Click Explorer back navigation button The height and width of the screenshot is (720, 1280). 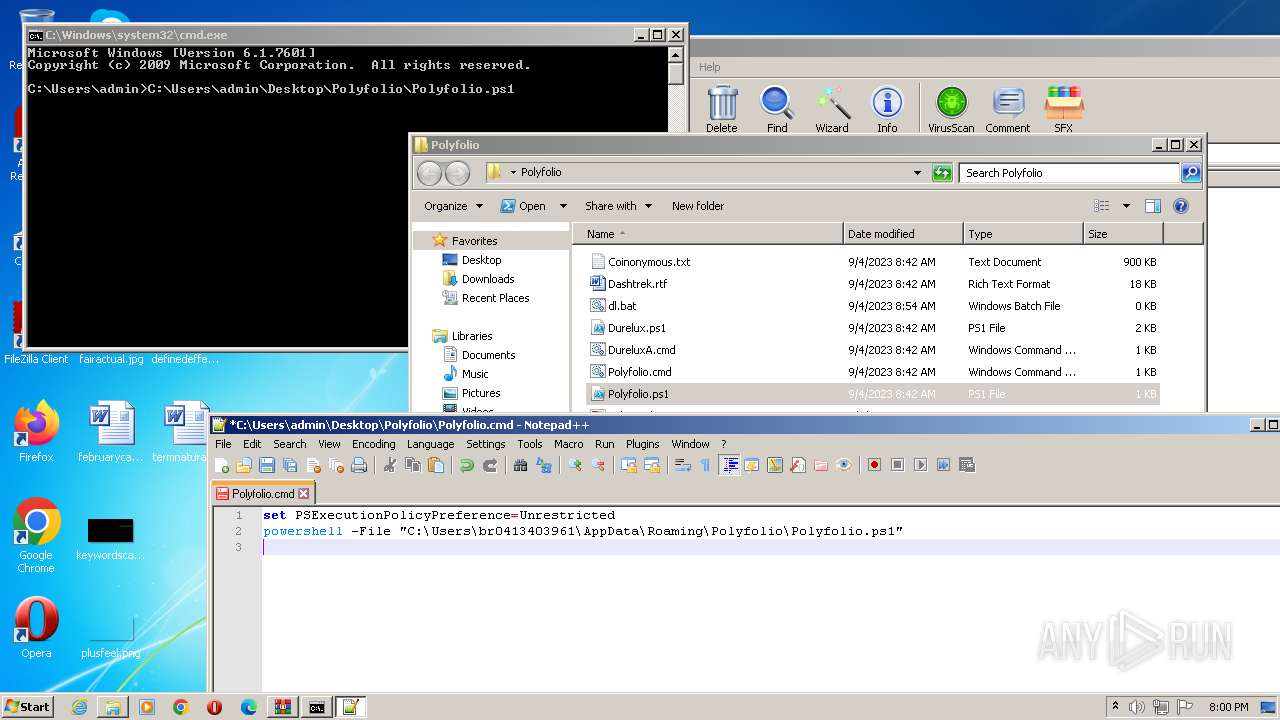pos(429,173)
